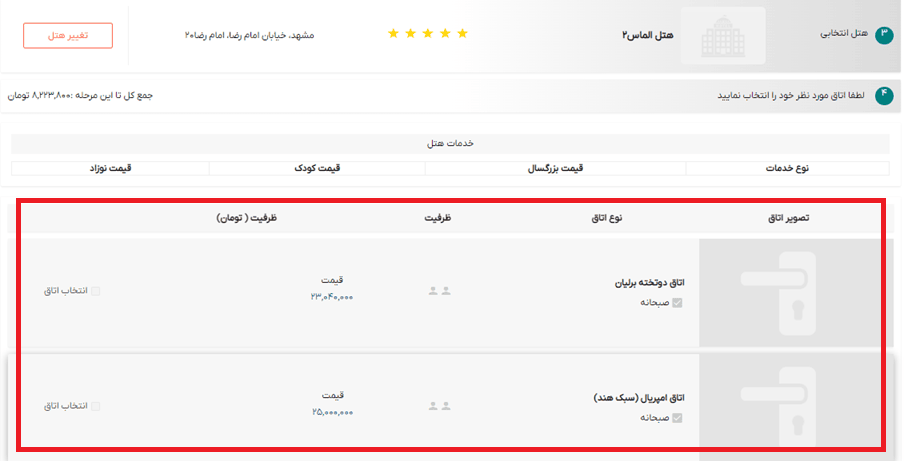
Task: Click the ۲۳,۰۴۰,۰۰۰ price of the برلیان room
Action: coord(332,297)
